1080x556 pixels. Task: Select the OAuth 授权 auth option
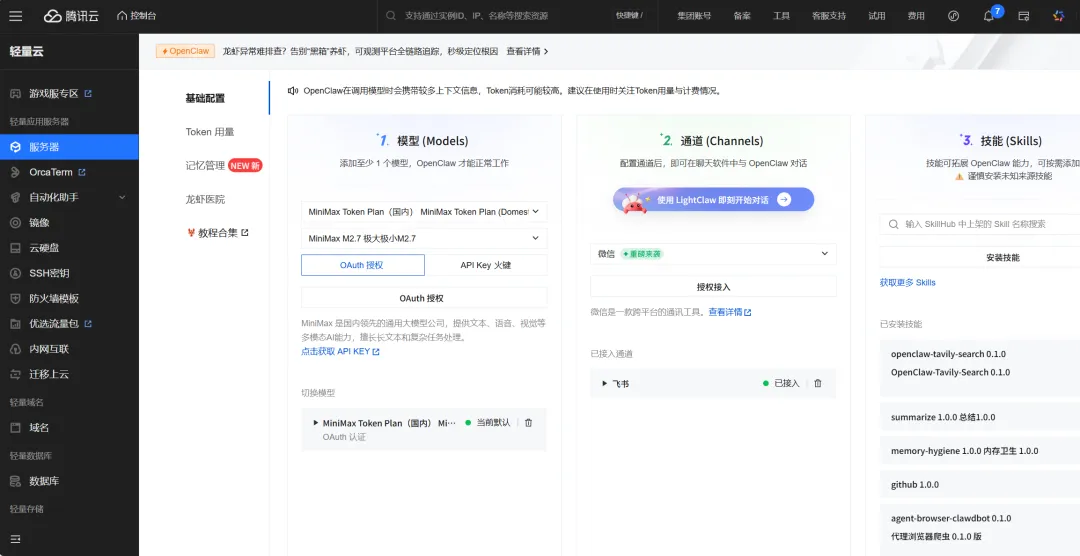362,265
